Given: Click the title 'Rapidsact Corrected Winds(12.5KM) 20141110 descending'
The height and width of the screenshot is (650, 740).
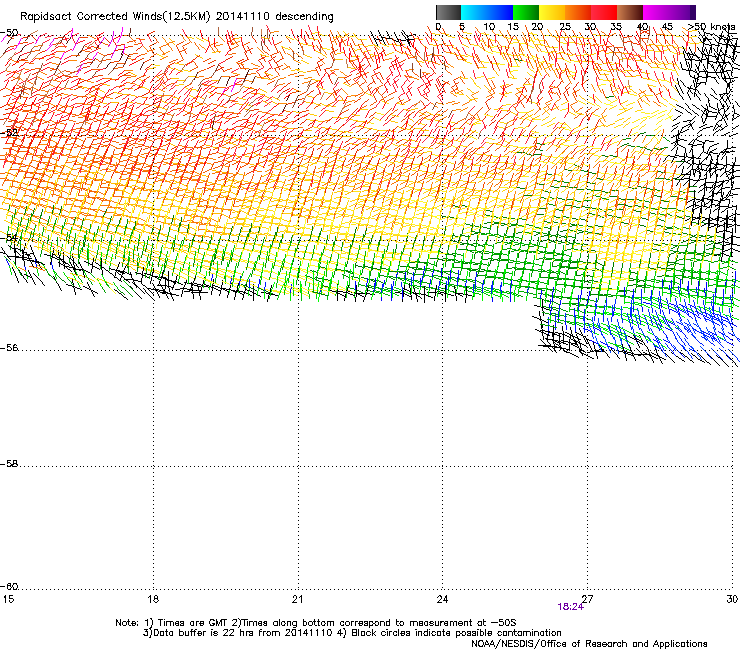Looking at the screenshot, I should (x=177, y=17).
